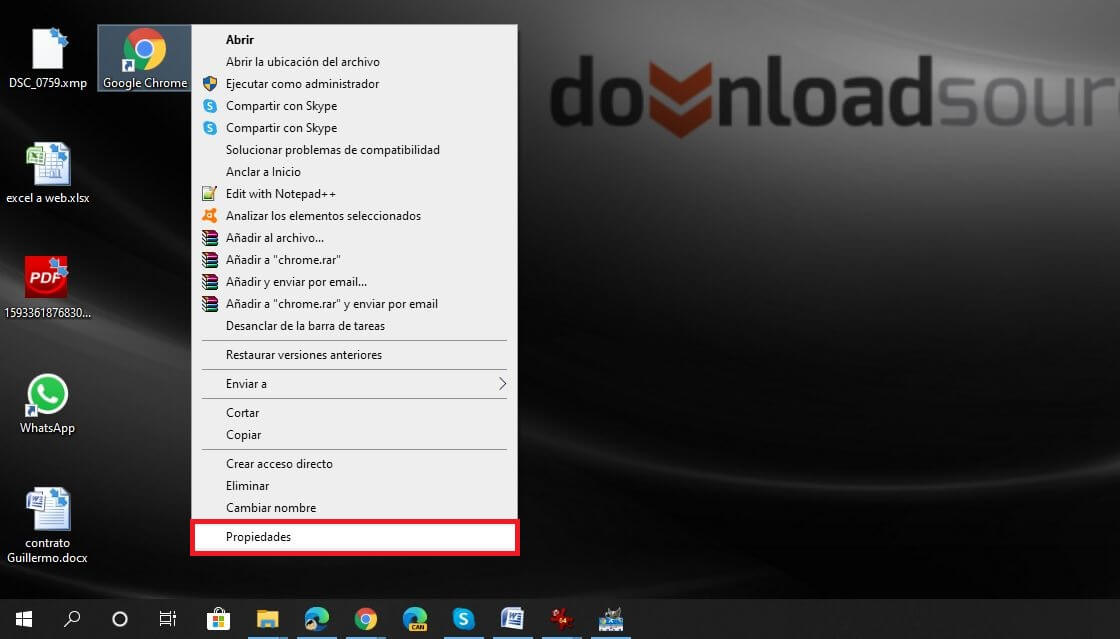Choose Copiar in context menu

(354, 435)
